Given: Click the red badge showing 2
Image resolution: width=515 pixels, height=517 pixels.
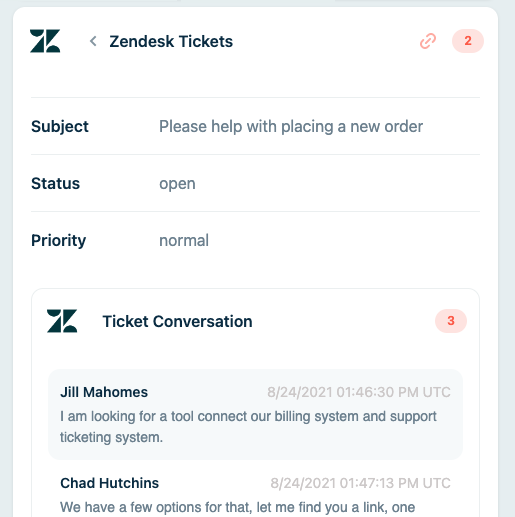Looking at the screenshot, I should [x=468, y=41].
